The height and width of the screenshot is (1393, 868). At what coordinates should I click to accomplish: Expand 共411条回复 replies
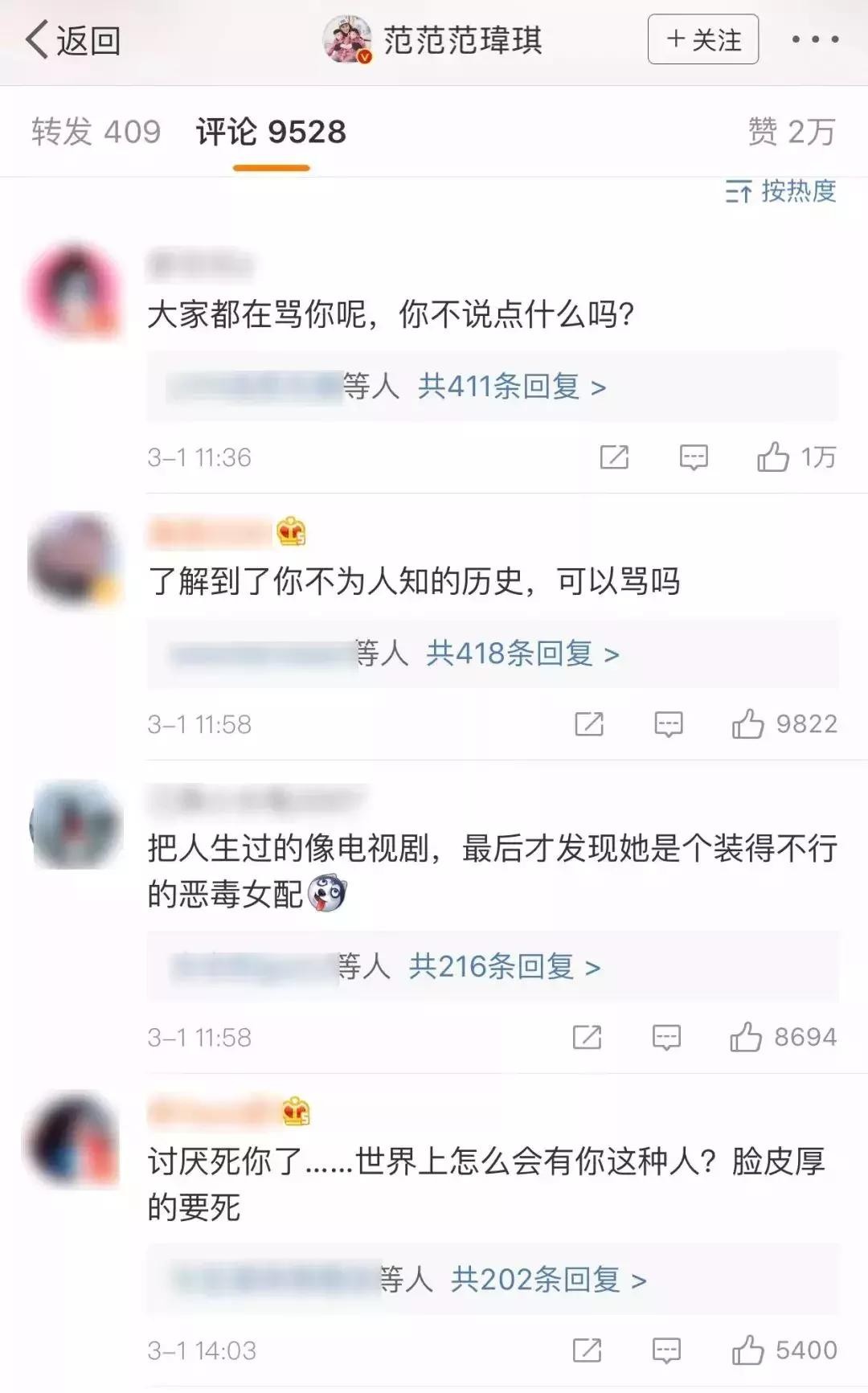tap(512, 387)
